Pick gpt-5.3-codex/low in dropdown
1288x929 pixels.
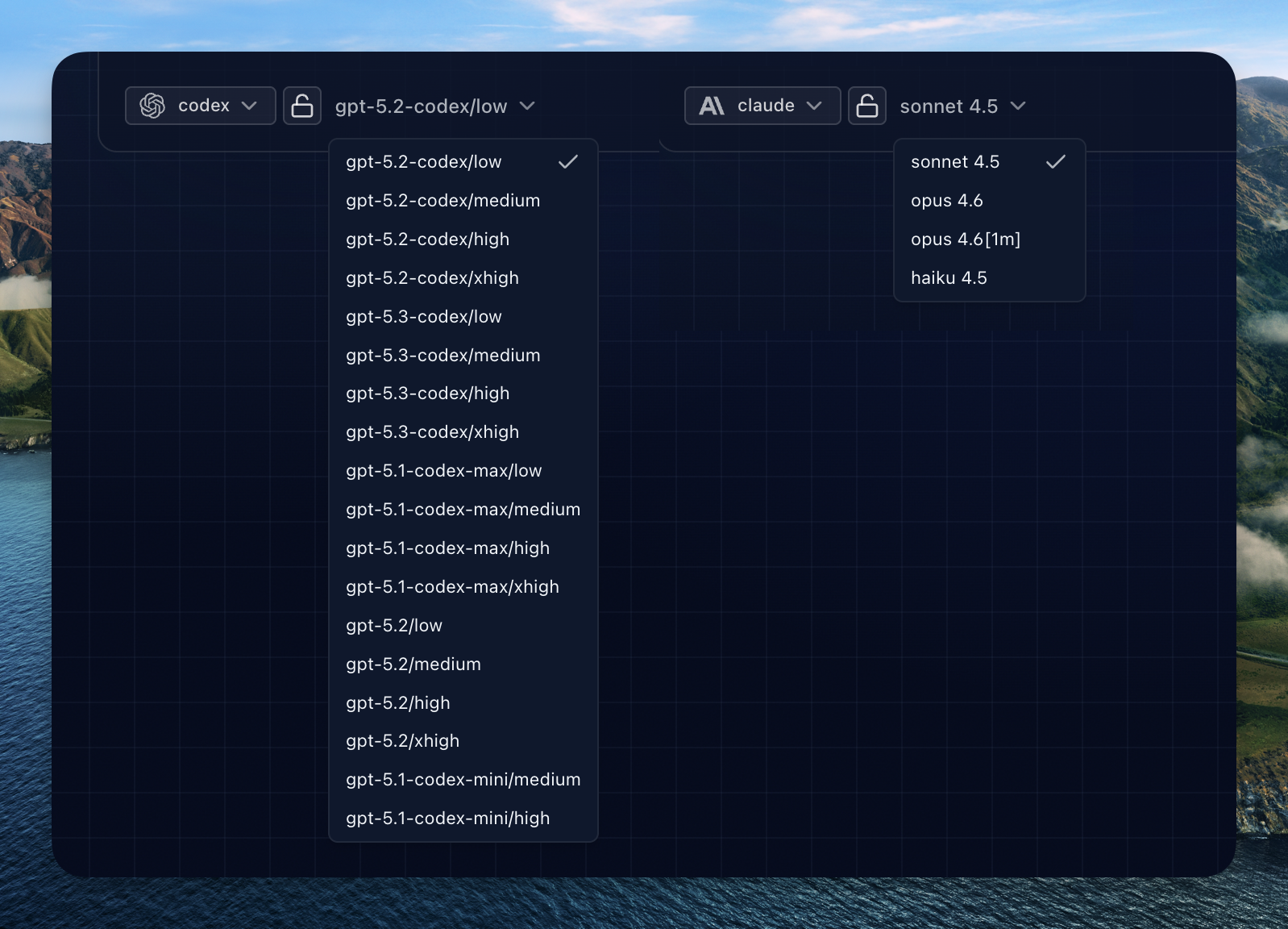(x=424, y=317)
